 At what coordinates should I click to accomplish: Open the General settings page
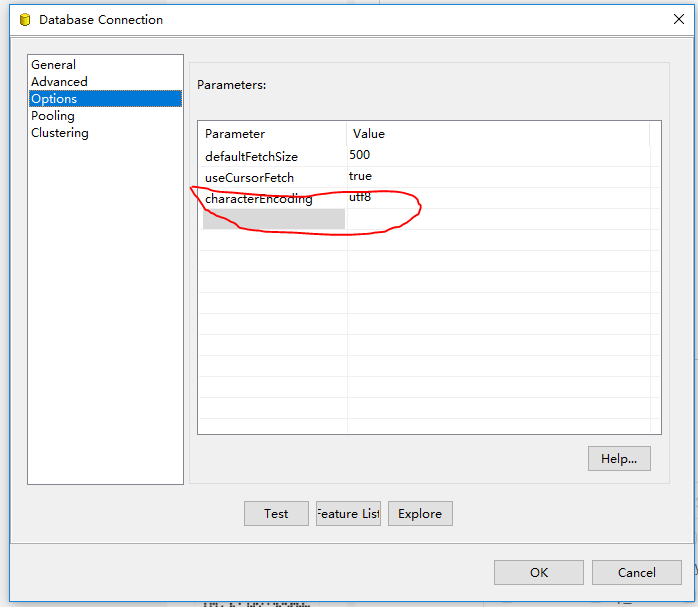[x=105, y=65]
